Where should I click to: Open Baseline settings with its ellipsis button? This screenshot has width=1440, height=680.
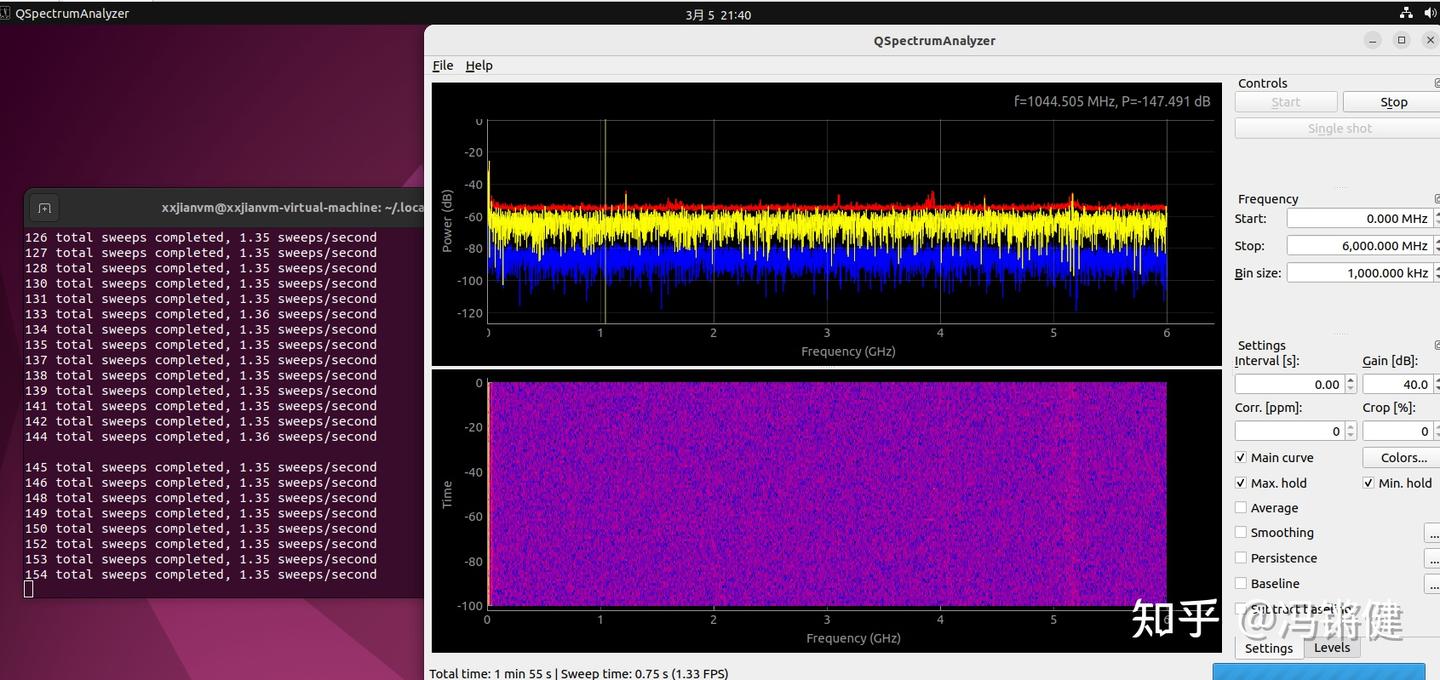click(1432, 583)
